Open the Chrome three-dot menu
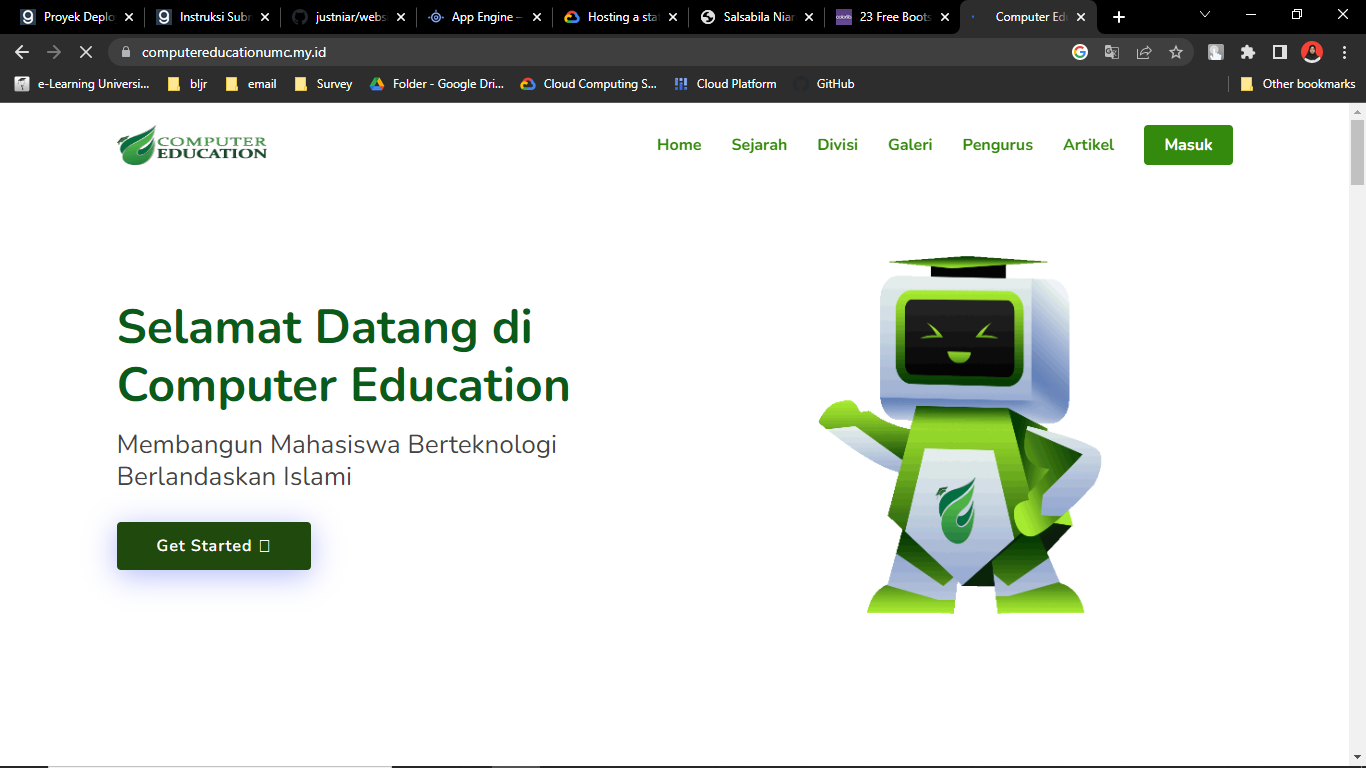 click(x=1343, y=52)
